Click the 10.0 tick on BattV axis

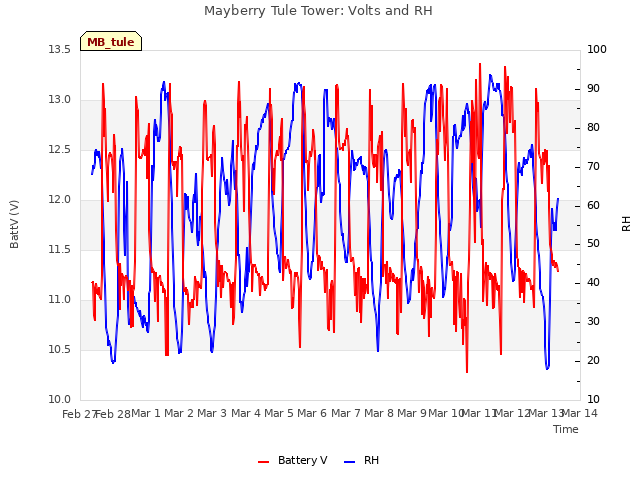pyautogui.click(x=60, y=400)
